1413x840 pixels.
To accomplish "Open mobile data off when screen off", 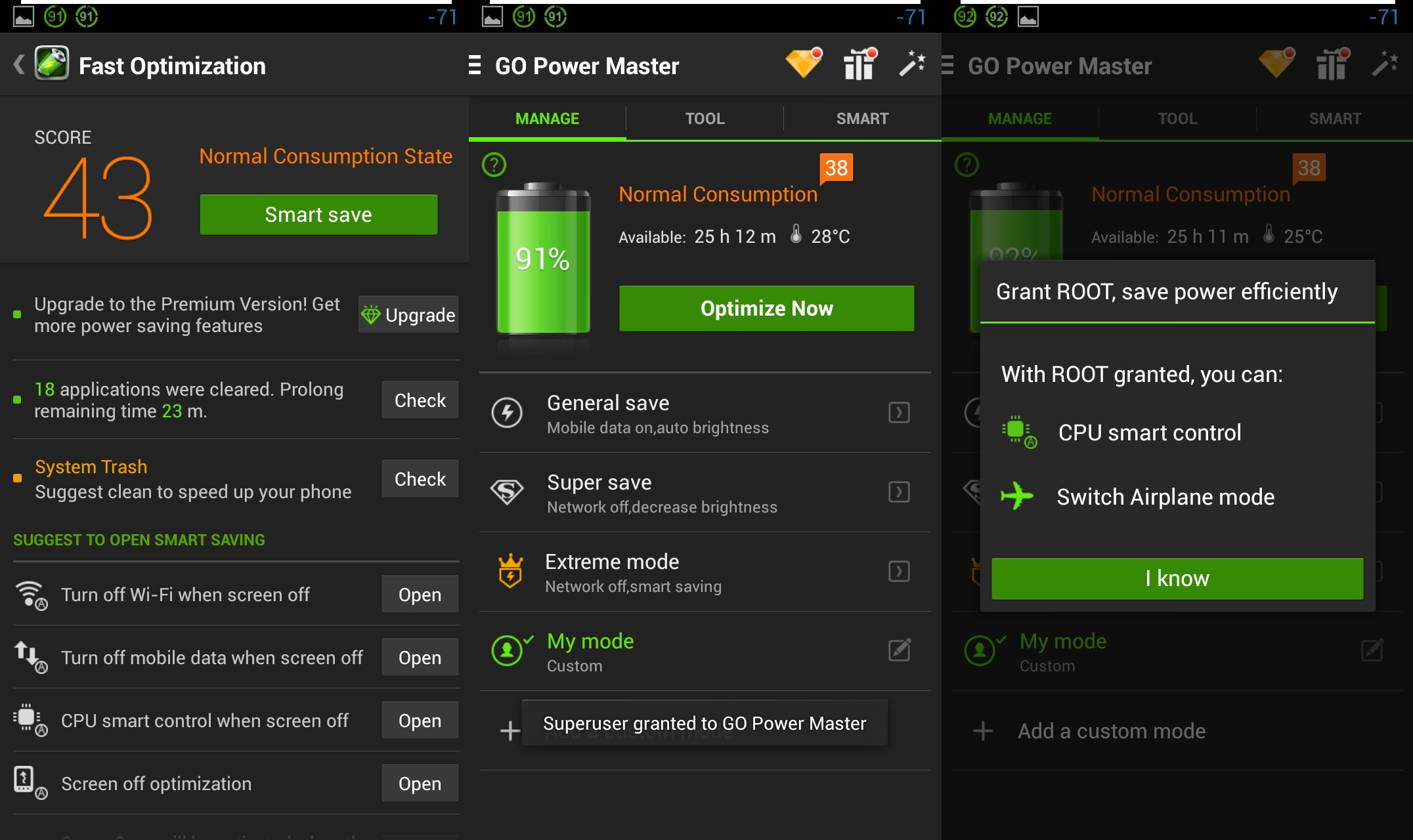I will coord(420,658).
